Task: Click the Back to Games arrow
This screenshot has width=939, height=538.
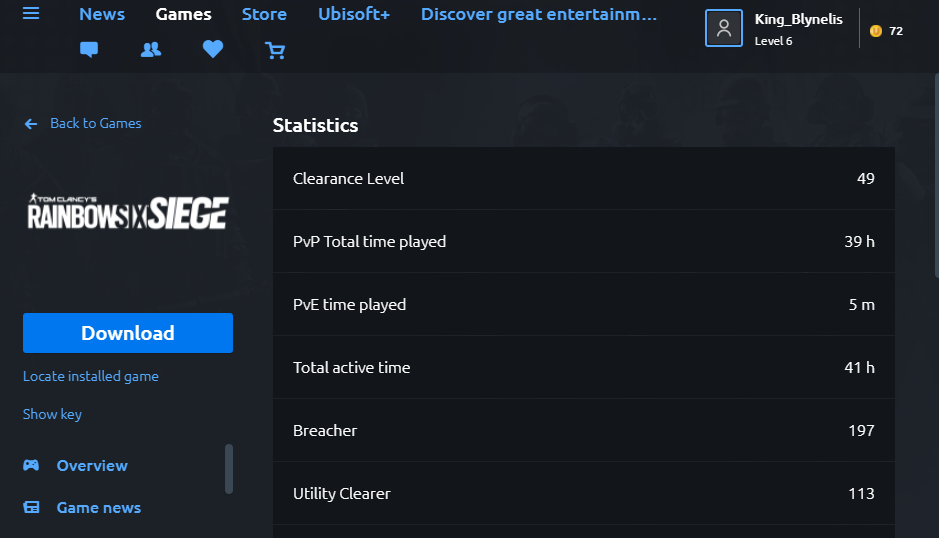Action: pos(31,124)
